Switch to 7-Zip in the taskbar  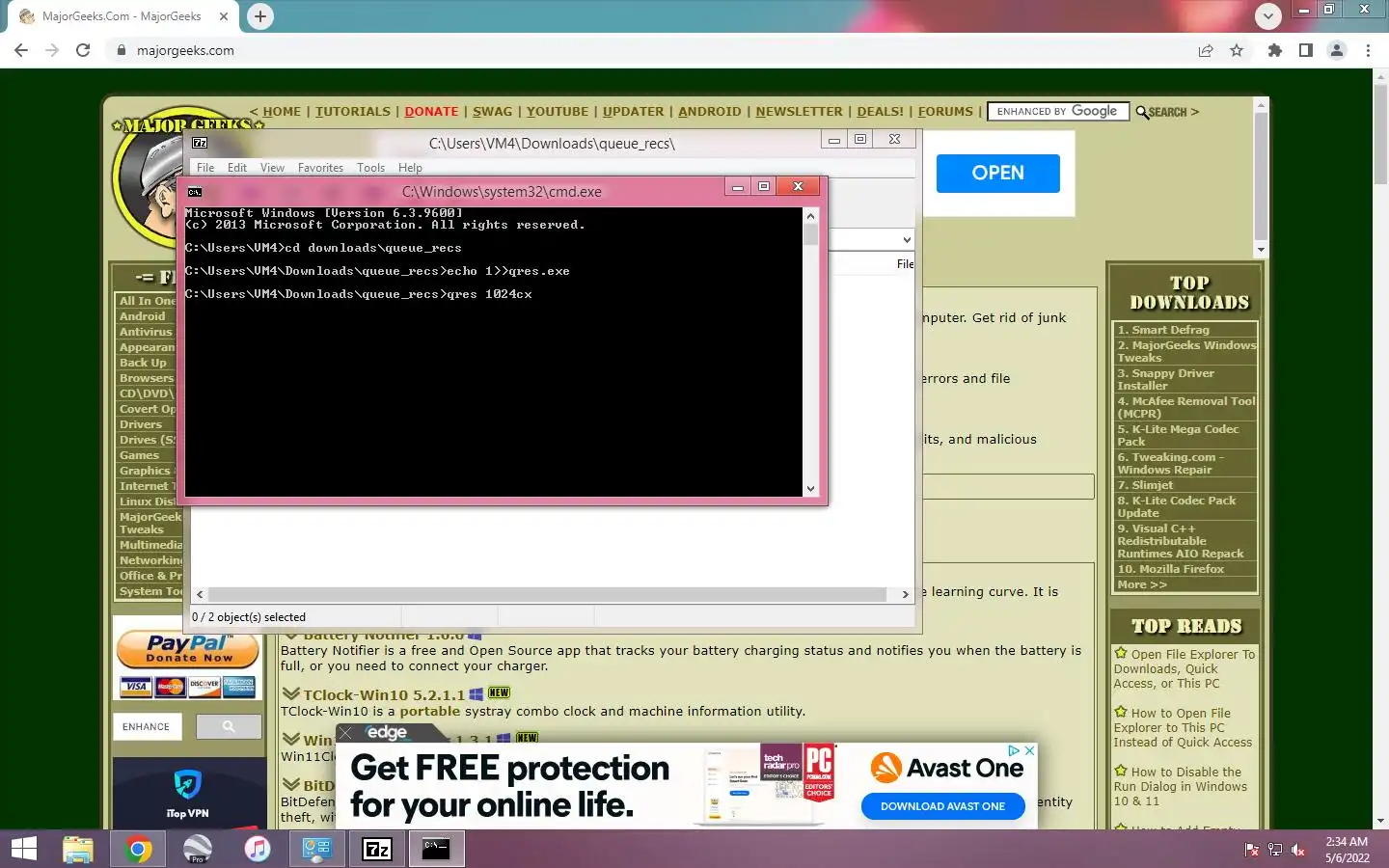pyautogui.click(x=377, y=849)
